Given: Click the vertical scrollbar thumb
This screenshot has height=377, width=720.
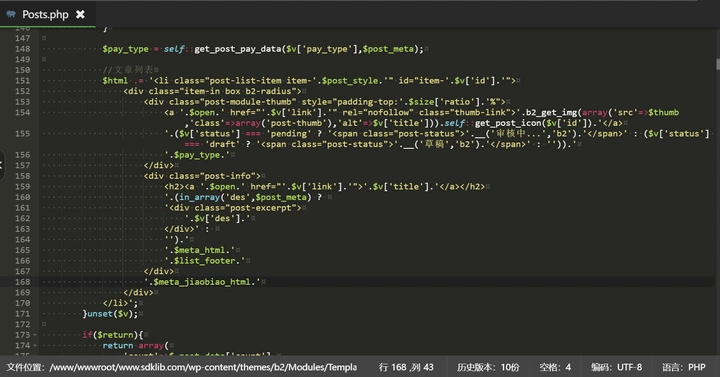Looking at the screenshot, I should [x=717, y=64].
